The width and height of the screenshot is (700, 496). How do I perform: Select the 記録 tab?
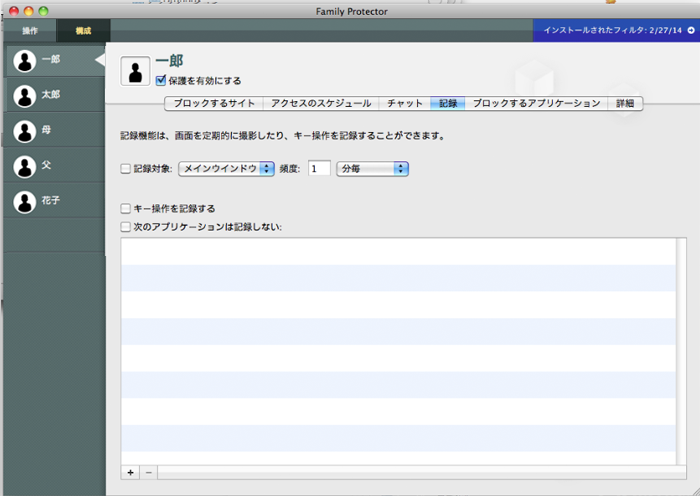(448, 104)
